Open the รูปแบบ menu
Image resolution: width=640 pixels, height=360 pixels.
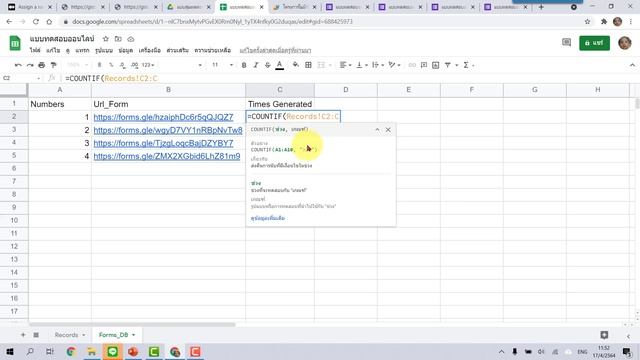click(104, 50)
